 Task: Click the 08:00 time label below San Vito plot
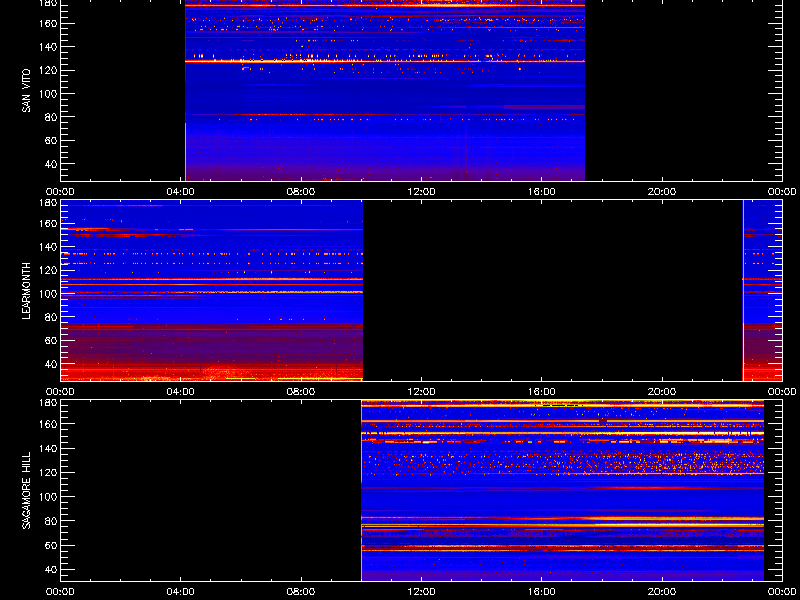point(301,192)
